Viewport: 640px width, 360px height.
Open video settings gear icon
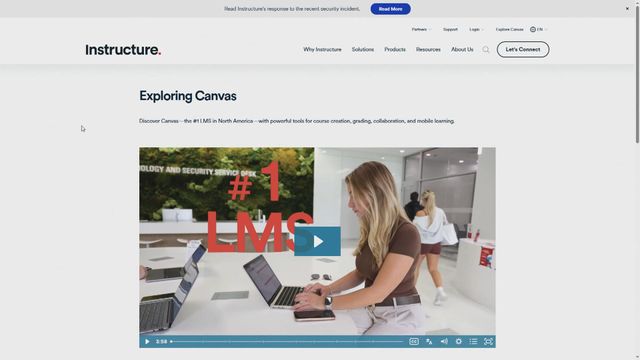pos(458,342)
